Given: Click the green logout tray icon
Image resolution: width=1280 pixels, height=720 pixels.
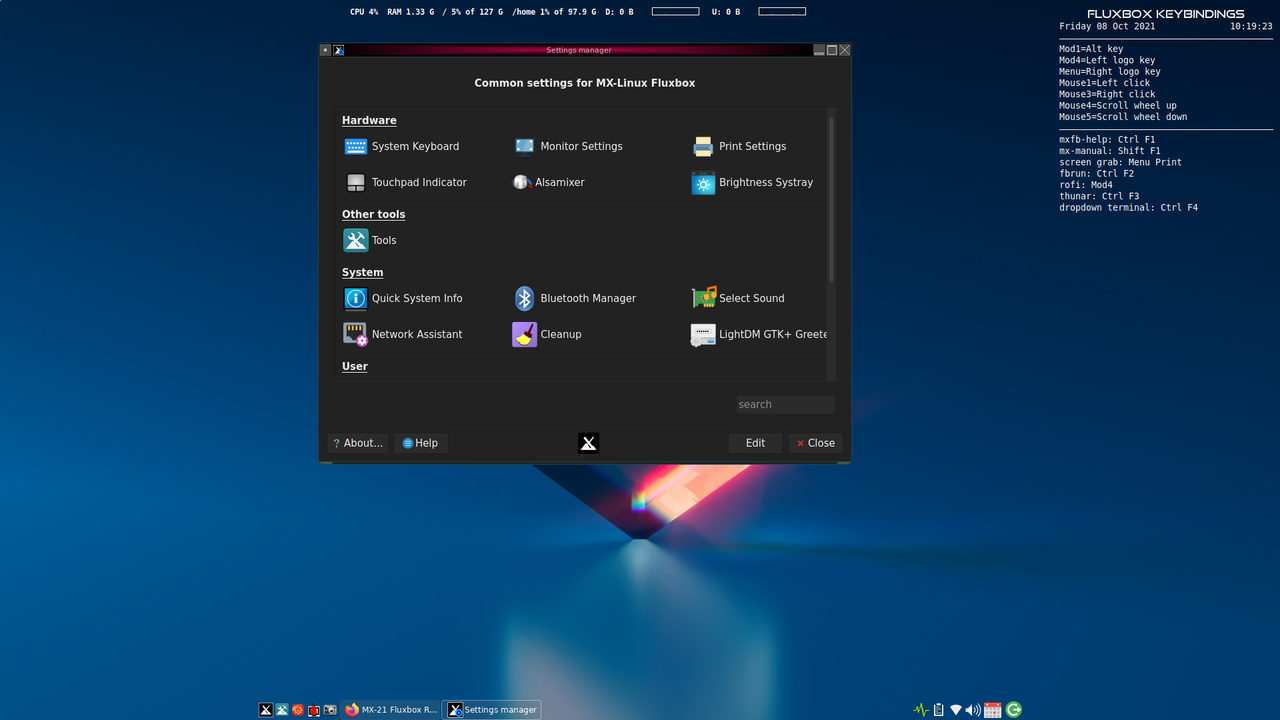Looking at the screenshot, I should (1013, 710).
